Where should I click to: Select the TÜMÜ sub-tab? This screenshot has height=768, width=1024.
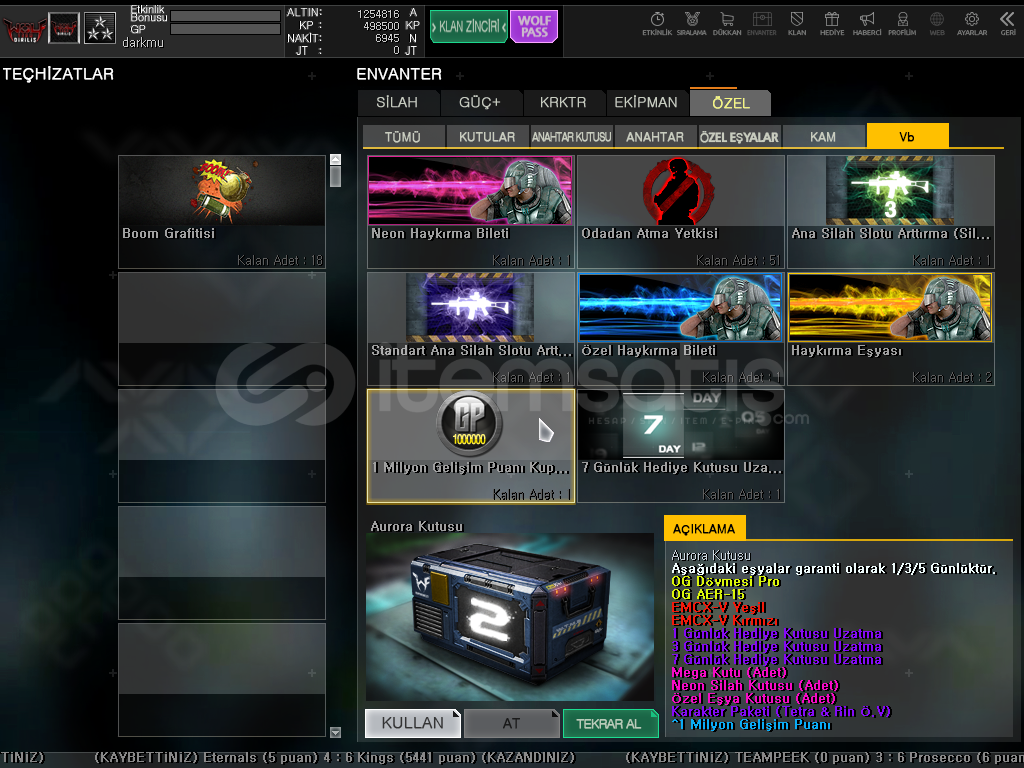pyautogui.click(x=403, y=136)
